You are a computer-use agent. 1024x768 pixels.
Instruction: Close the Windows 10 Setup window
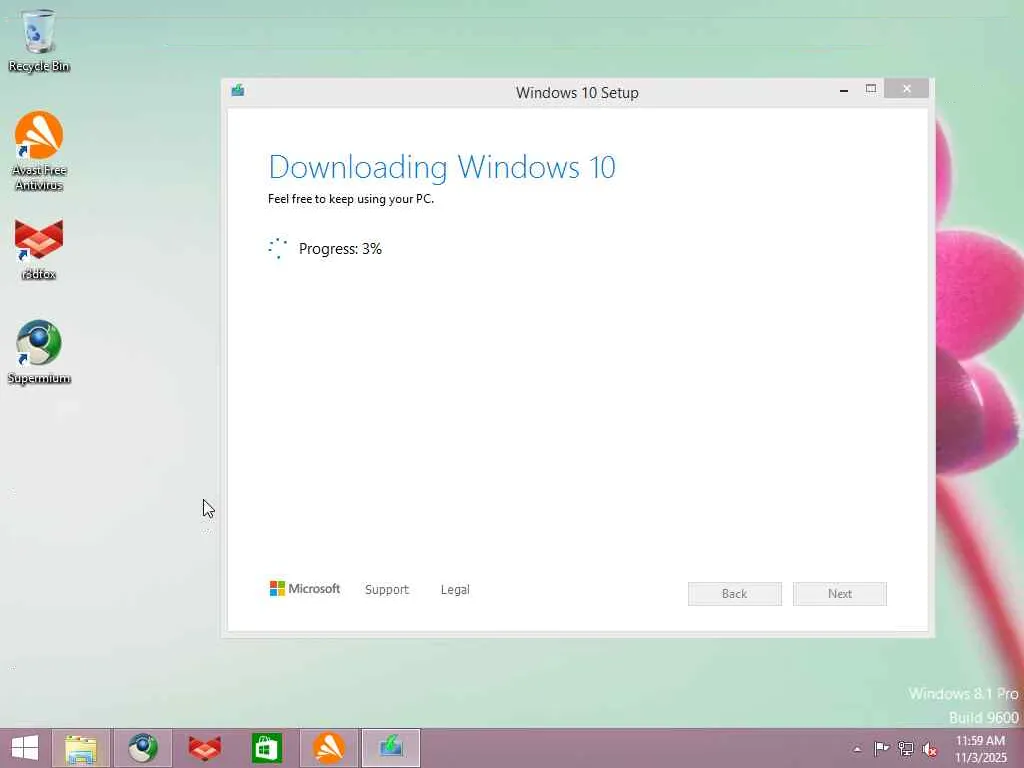tap(906, 89)
